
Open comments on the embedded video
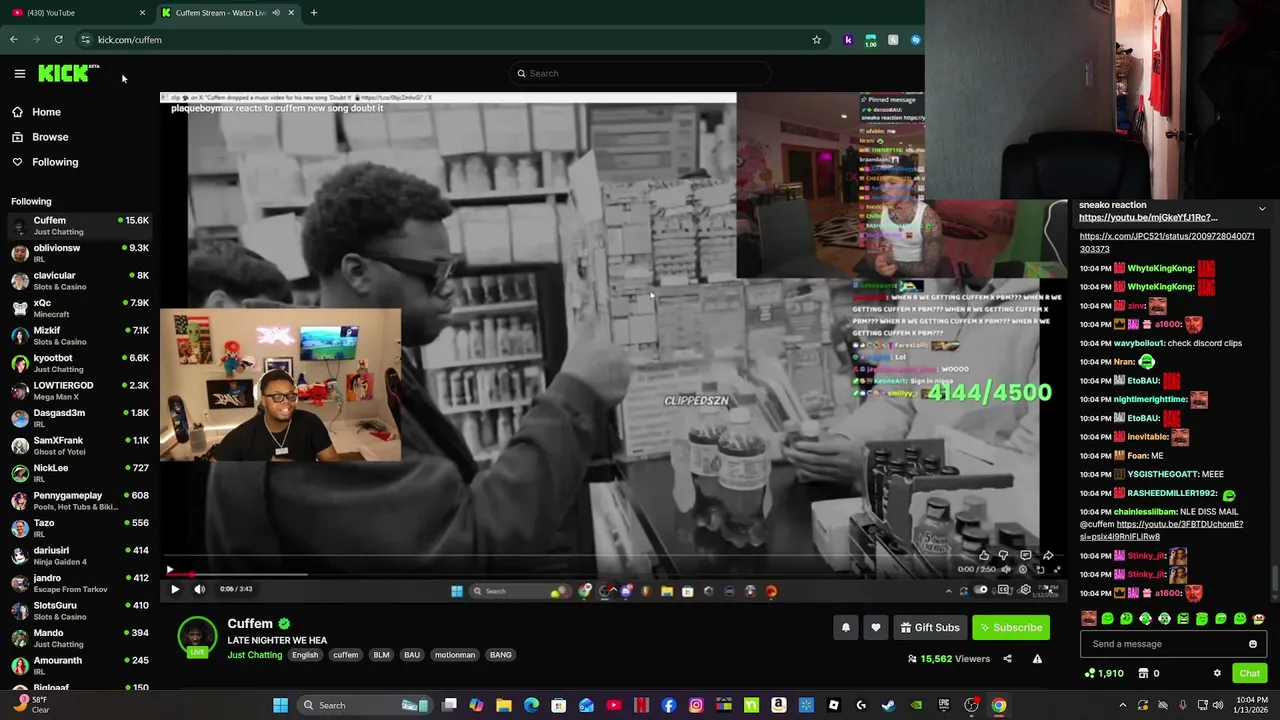(x=1026, y=556)
